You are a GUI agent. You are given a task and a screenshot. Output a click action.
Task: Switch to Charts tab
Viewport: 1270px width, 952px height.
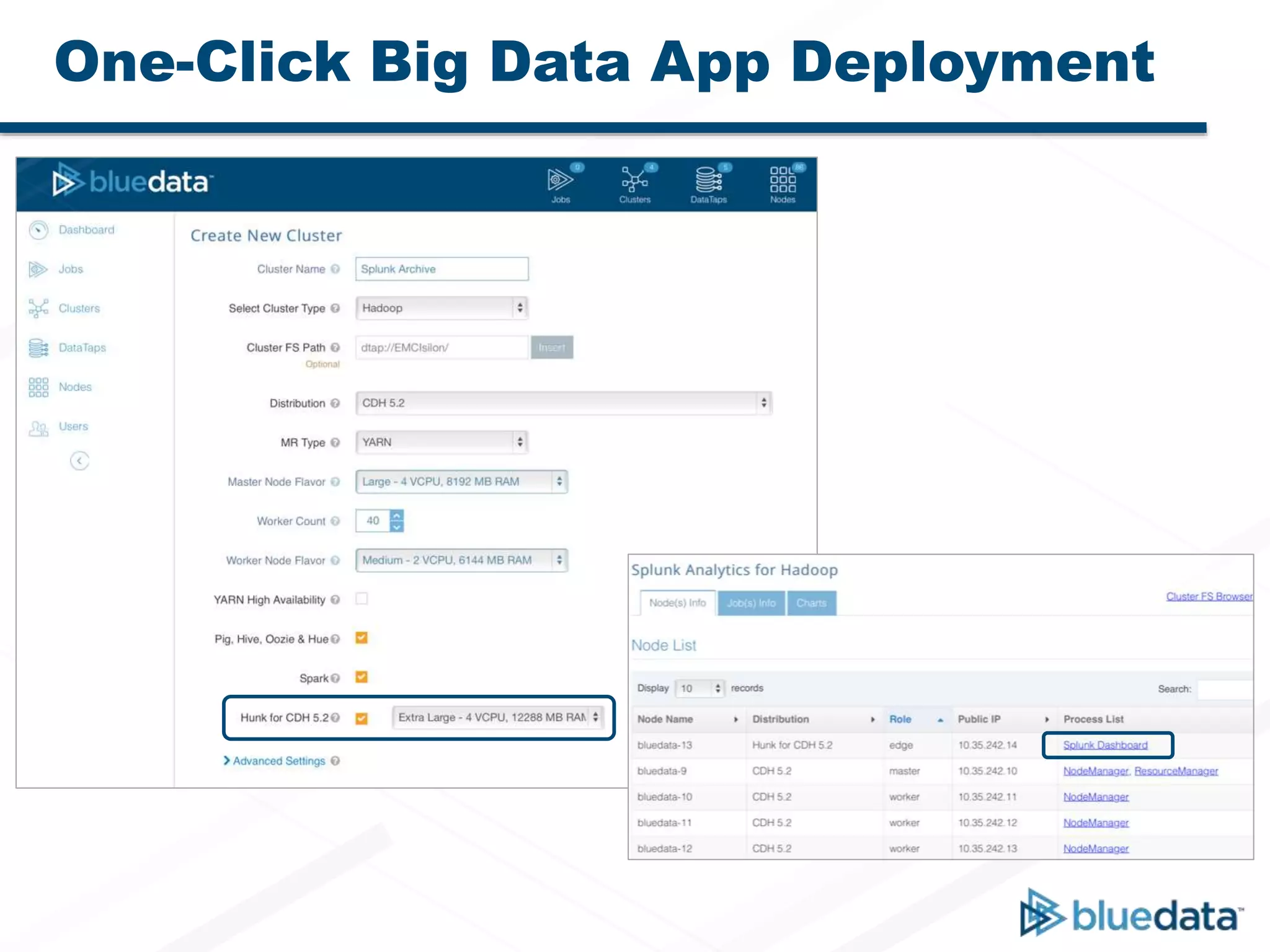pyautogui.click(x=812, y=603)
